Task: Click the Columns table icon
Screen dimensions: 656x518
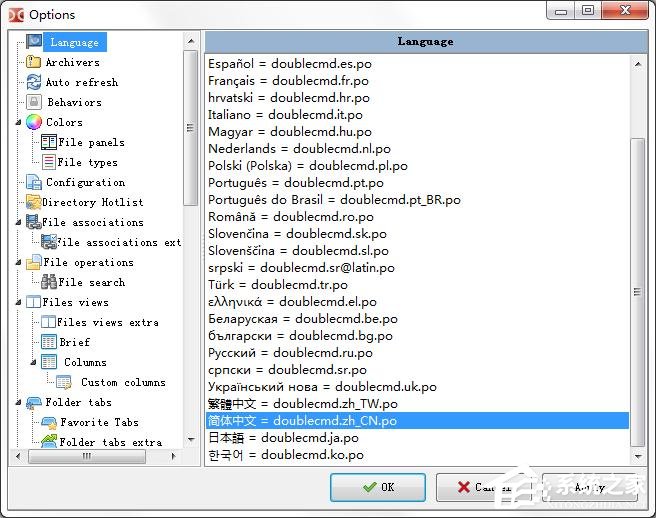Action: (x=49, y=362)
